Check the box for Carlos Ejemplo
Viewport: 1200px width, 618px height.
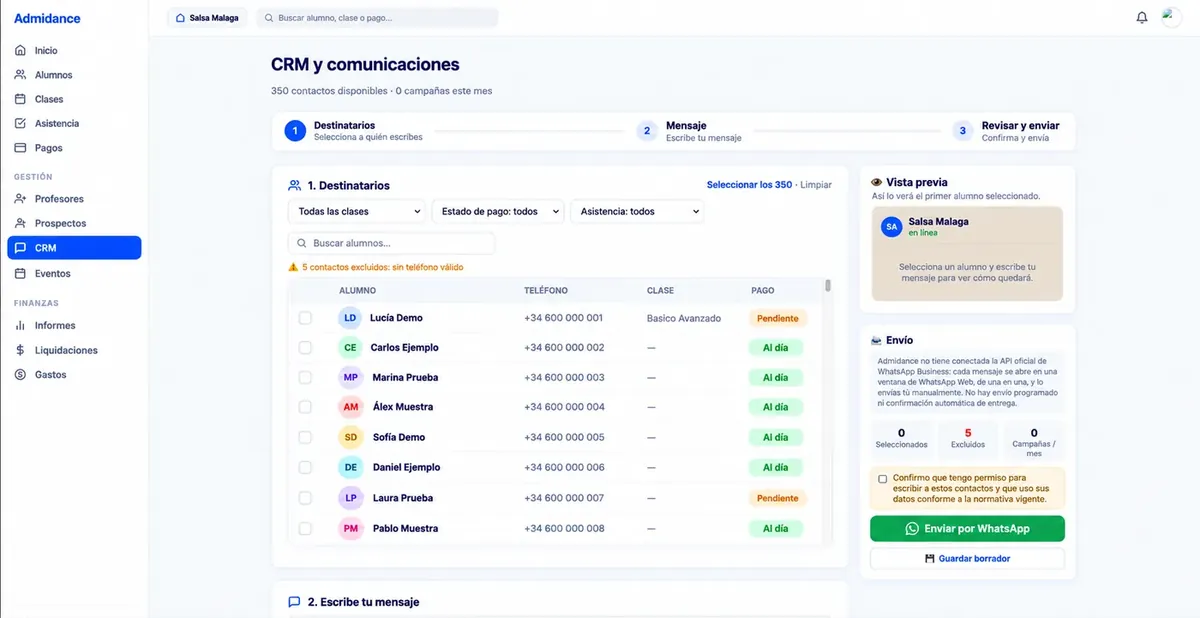click(305, 348)
